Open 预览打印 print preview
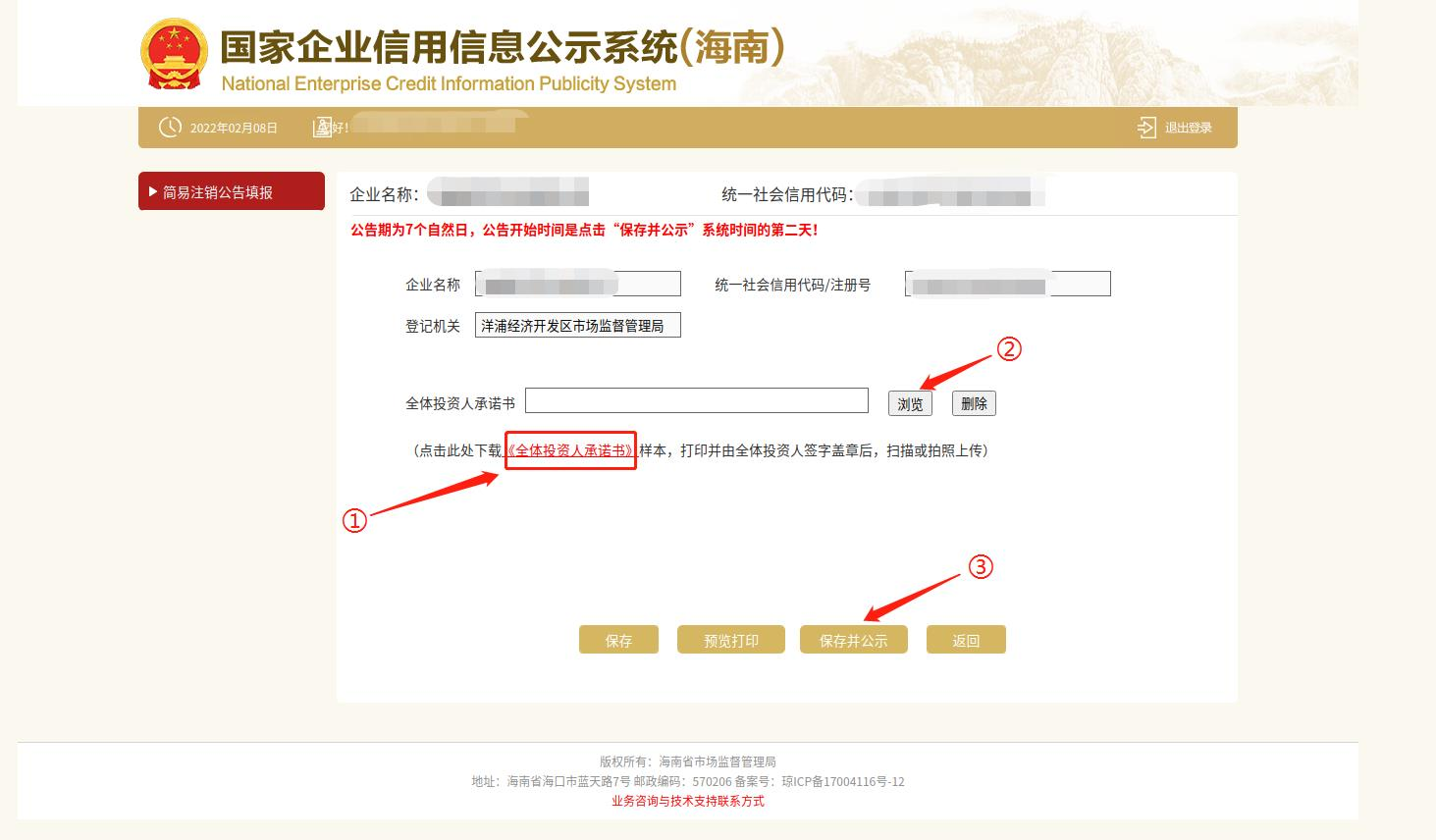 click(731, 640)
